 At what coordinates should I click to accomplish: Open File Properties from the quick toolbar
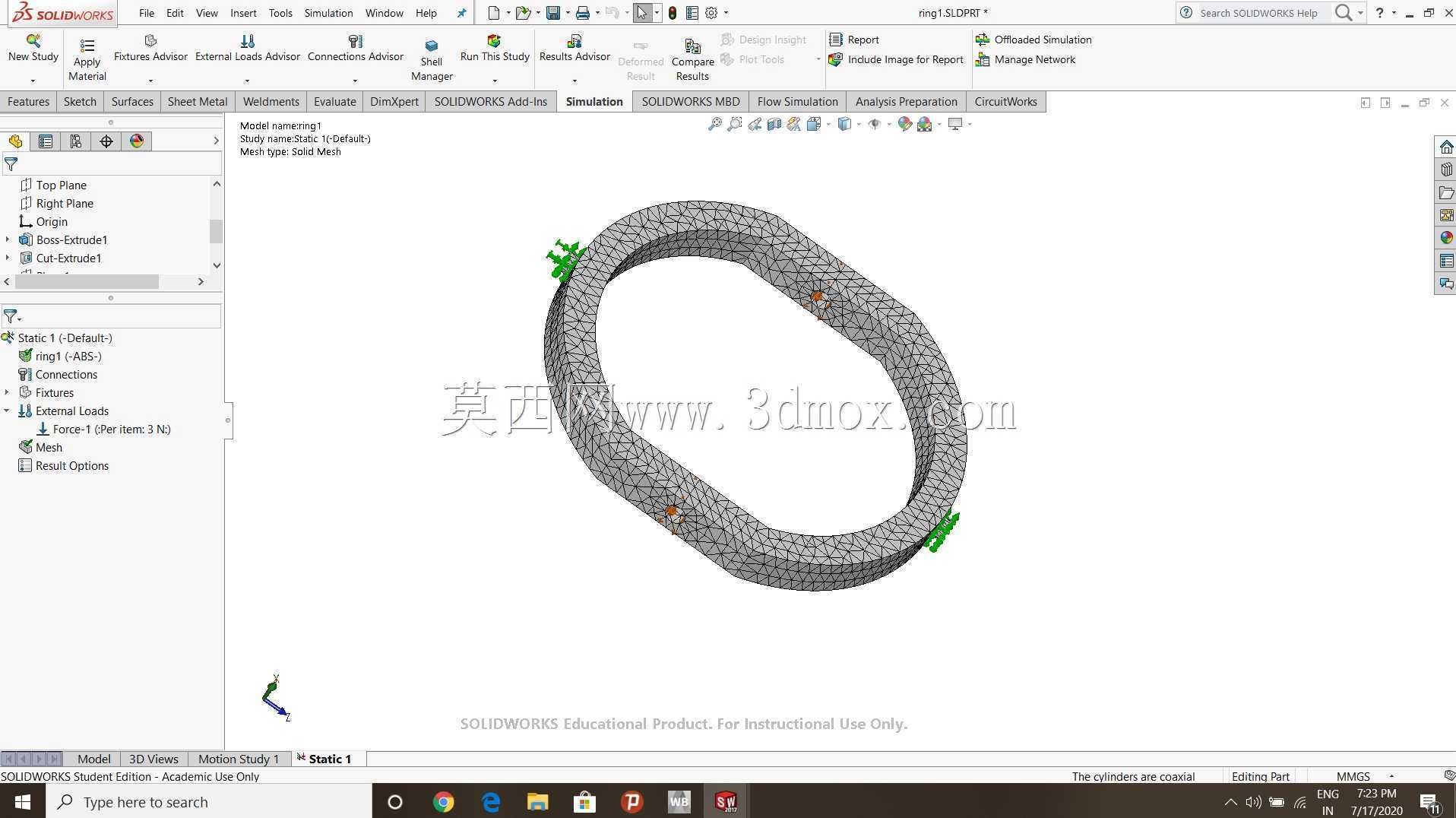point(692,13)
